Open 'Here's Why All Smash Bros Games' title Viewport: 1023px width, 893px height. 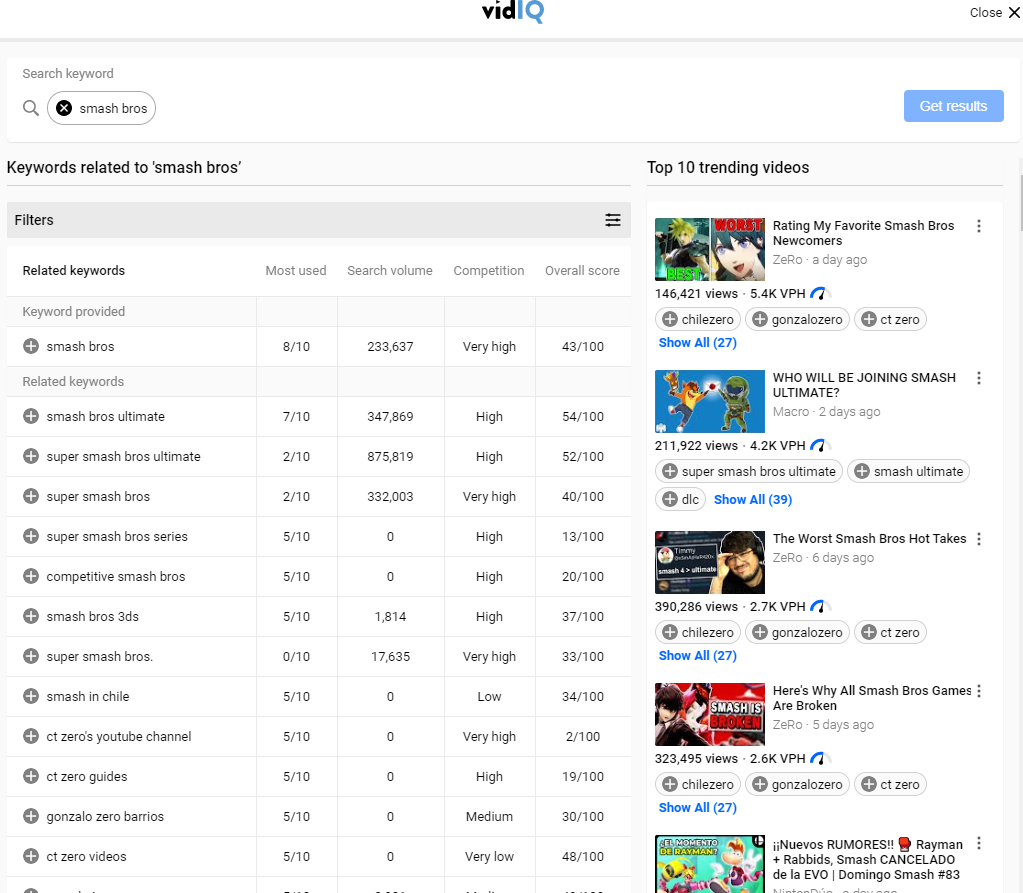tap(872, 698)
